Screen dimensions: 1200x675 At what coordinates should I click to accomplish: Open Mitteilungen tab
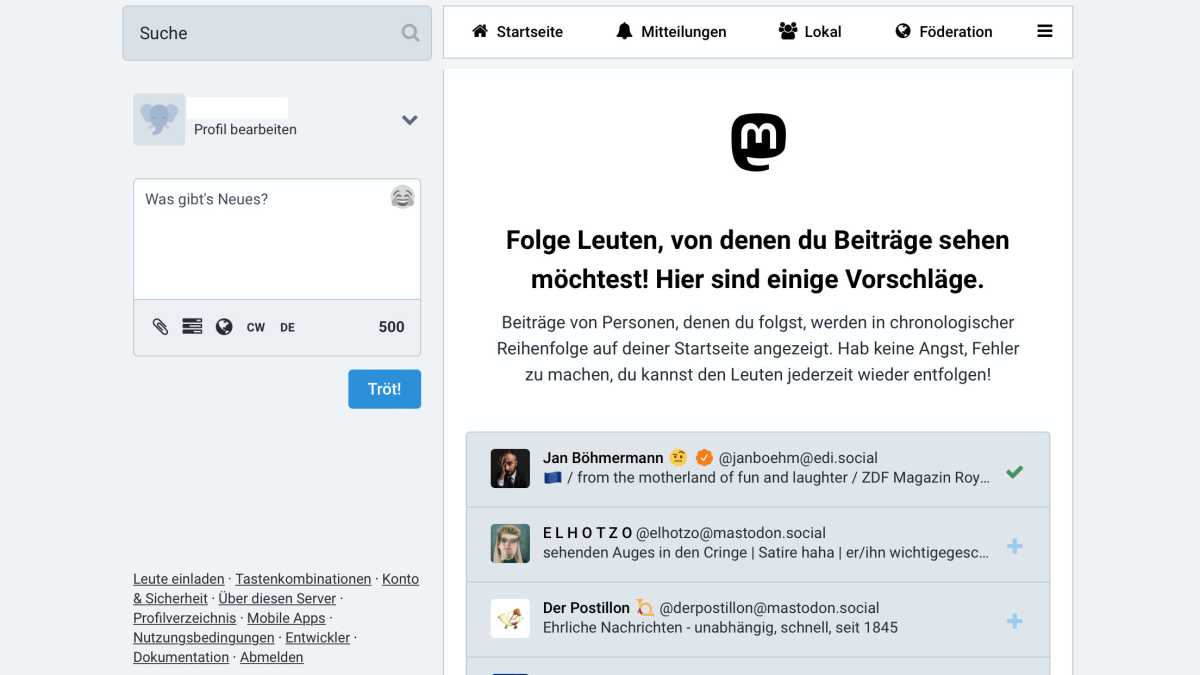(671, 32)
